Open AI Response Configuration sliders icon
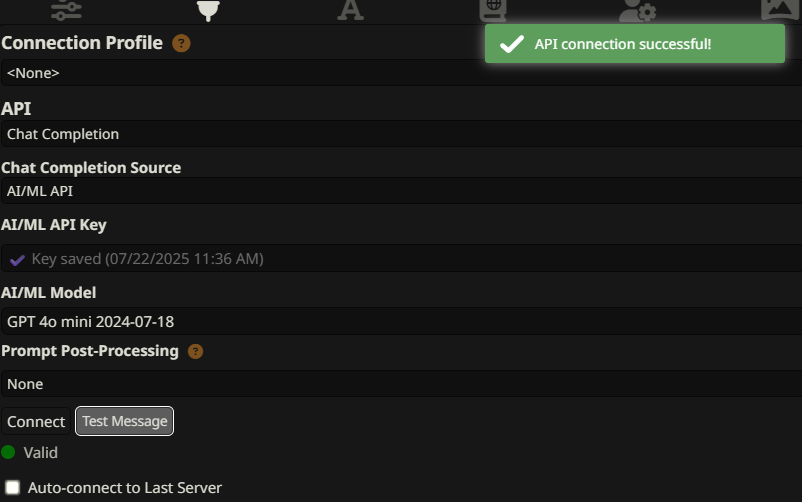This screenshot has height=502, width=802. pyautogui.click(x=66, y=10)
